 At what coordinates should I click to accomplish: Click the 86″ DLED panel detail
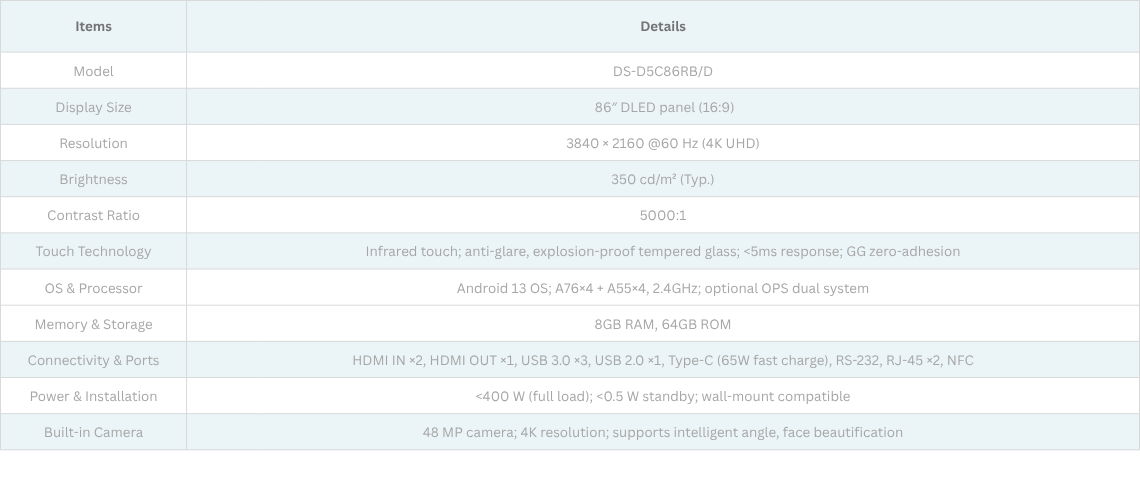pyautogui.click(x=663, y=107)
